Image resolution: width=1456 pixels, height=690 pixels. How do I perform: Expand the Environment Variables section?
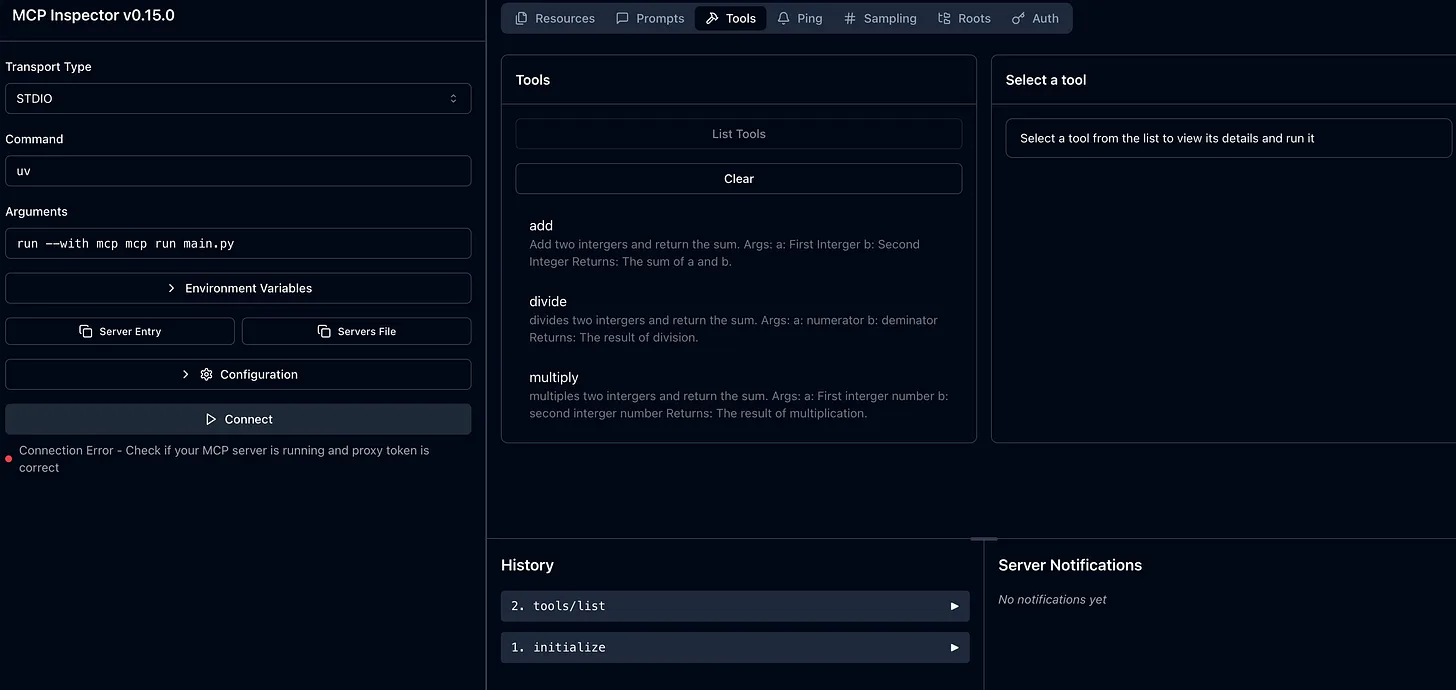pos(238,288)
